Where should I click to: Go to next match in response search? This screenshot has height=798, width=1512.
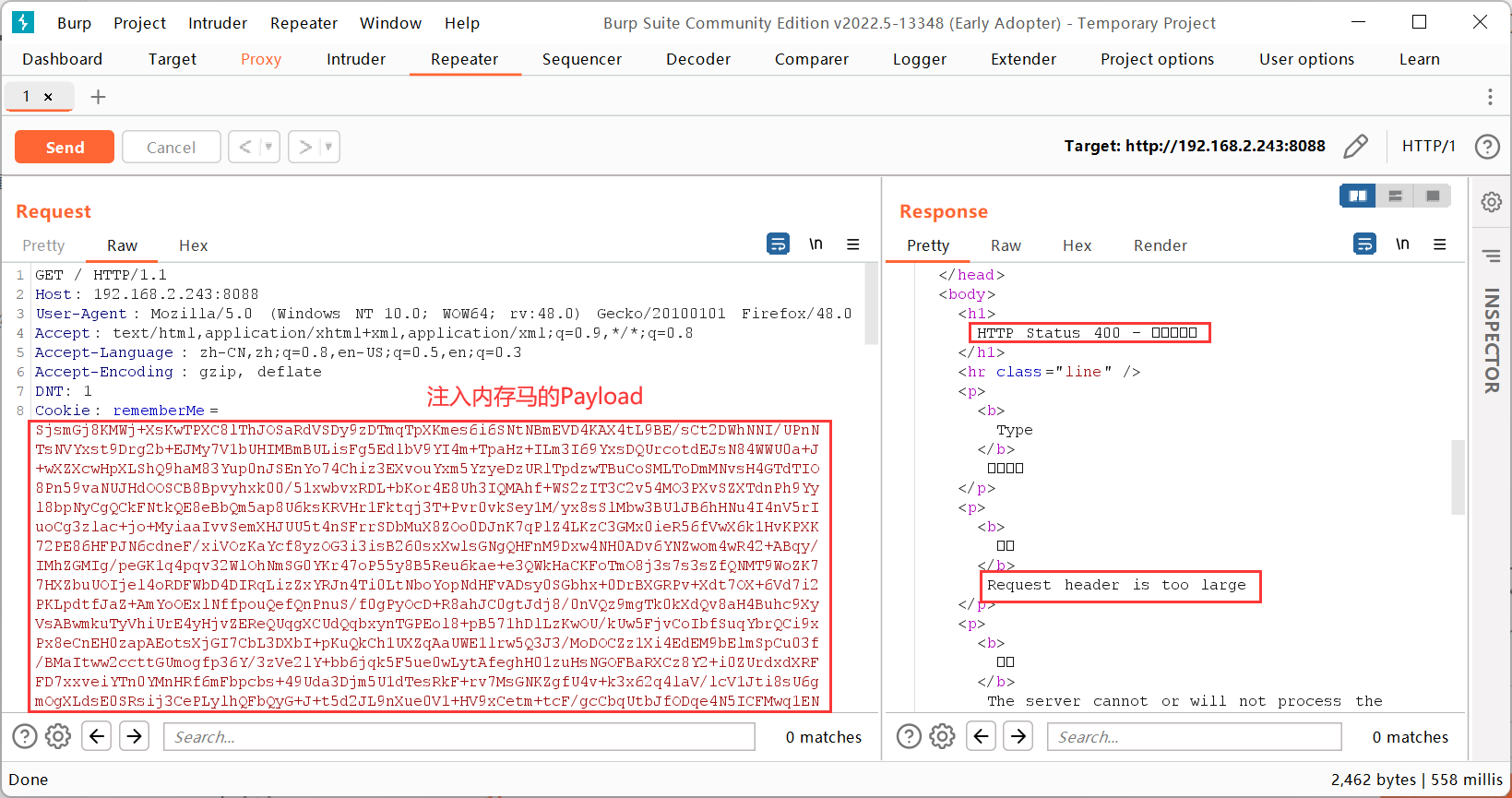coord(1018,736)
